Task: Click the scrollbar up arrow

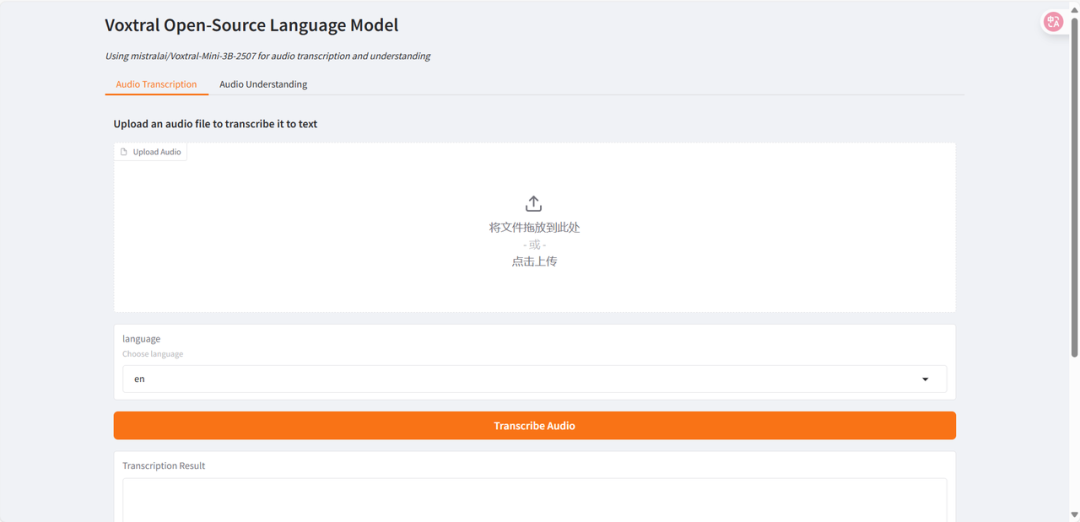Action: (1073, 6)
